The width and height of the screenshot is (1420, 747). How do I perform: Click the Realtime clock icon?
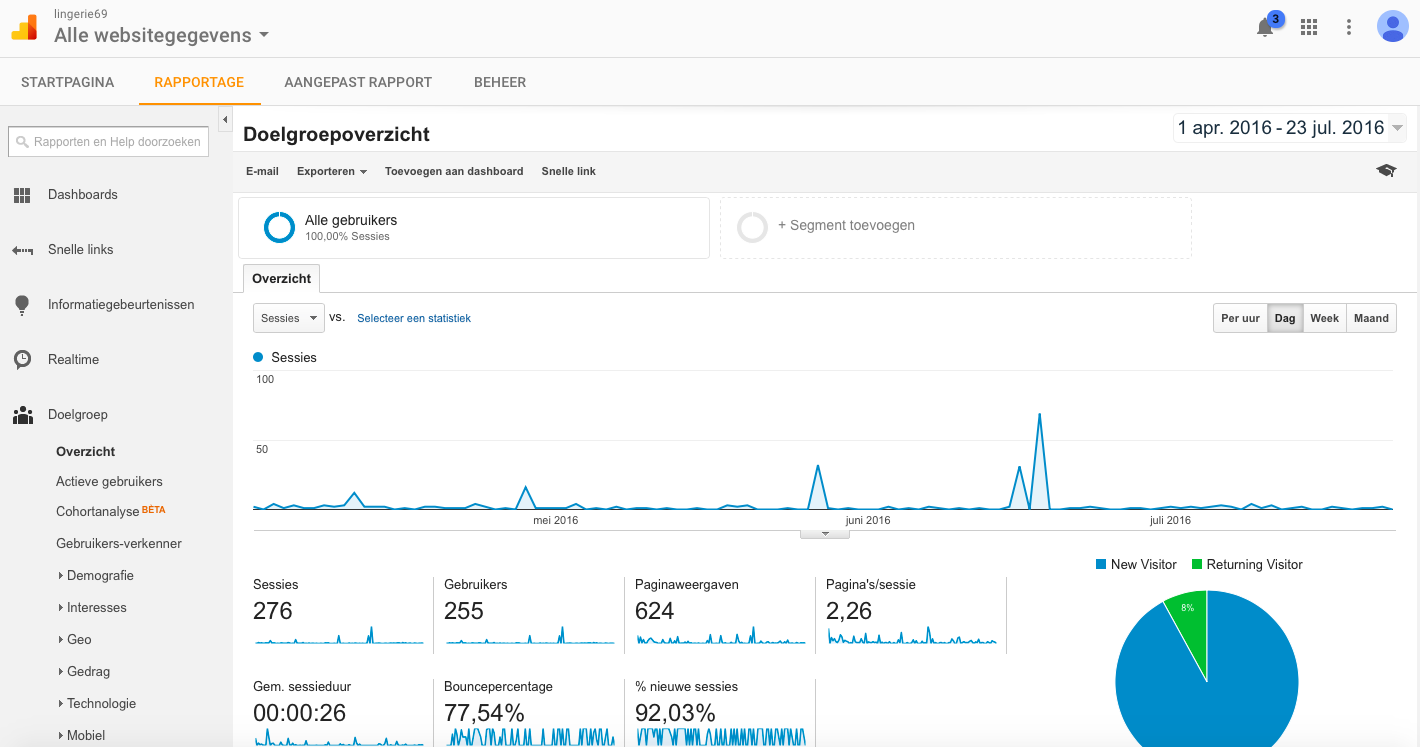[22, 360]
